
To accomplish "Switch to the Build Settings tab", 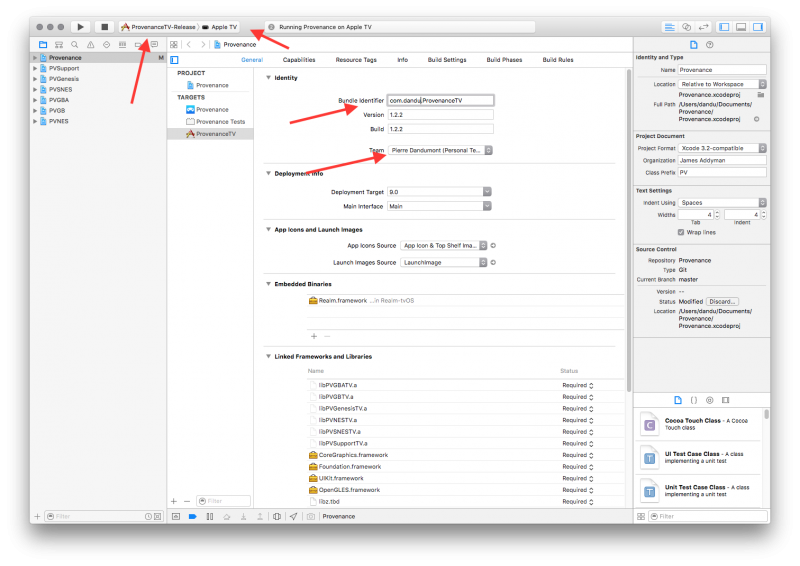I will pos(447,60).
